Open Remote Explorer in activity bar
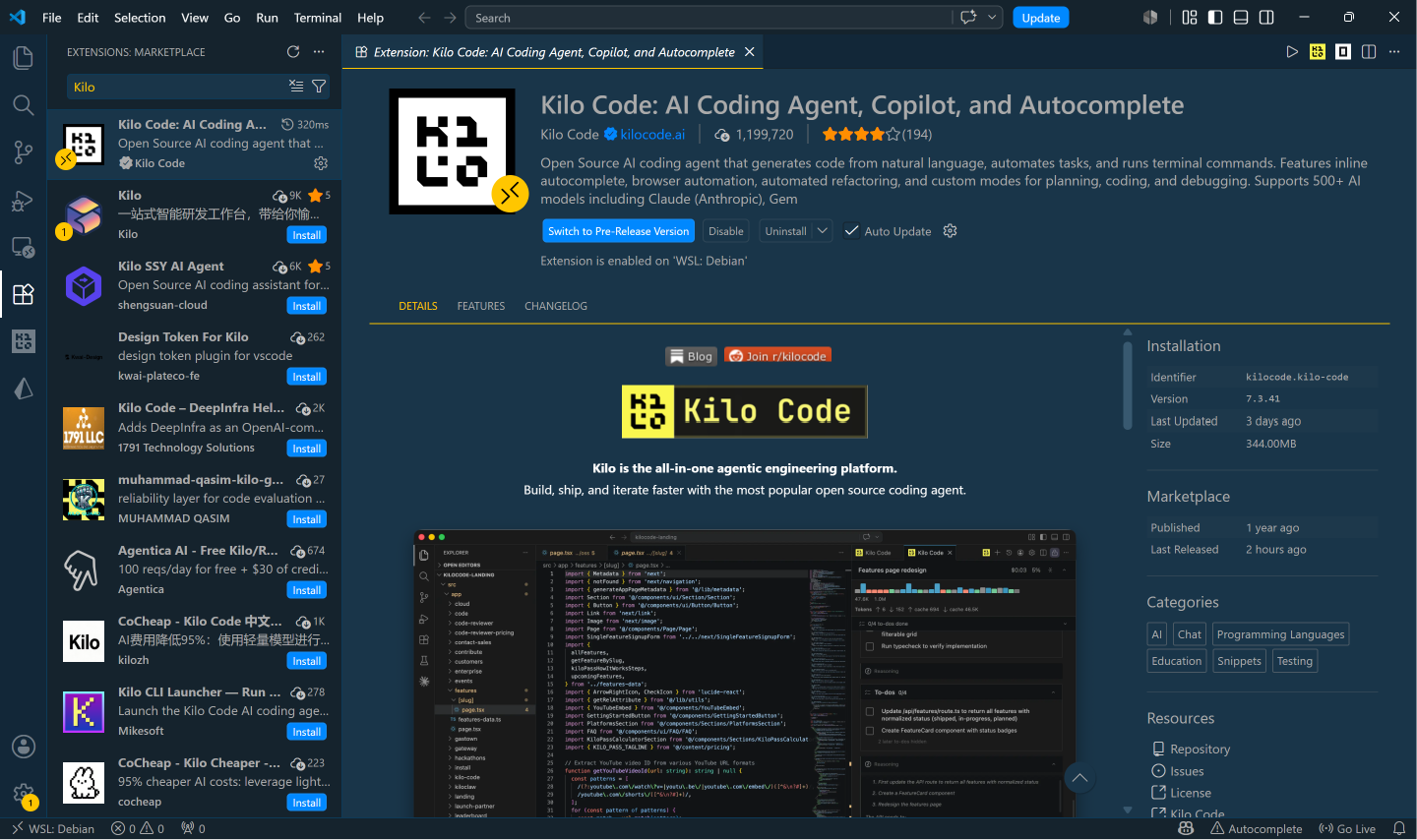This screenshot has width=1417, height=840. 23,248
